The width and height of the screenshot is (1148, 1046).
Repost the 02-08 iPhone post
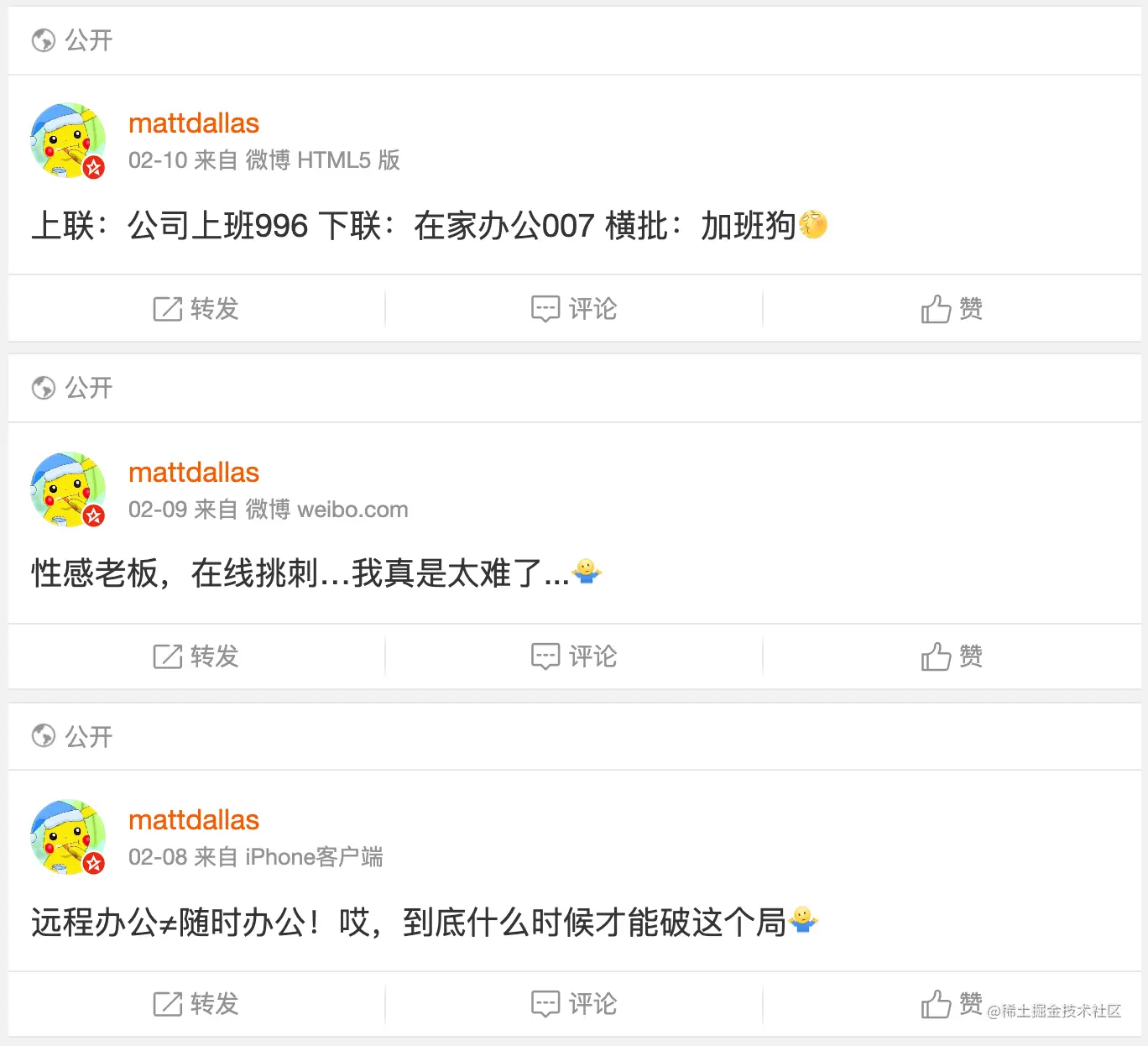click(x=196, y=1004)
